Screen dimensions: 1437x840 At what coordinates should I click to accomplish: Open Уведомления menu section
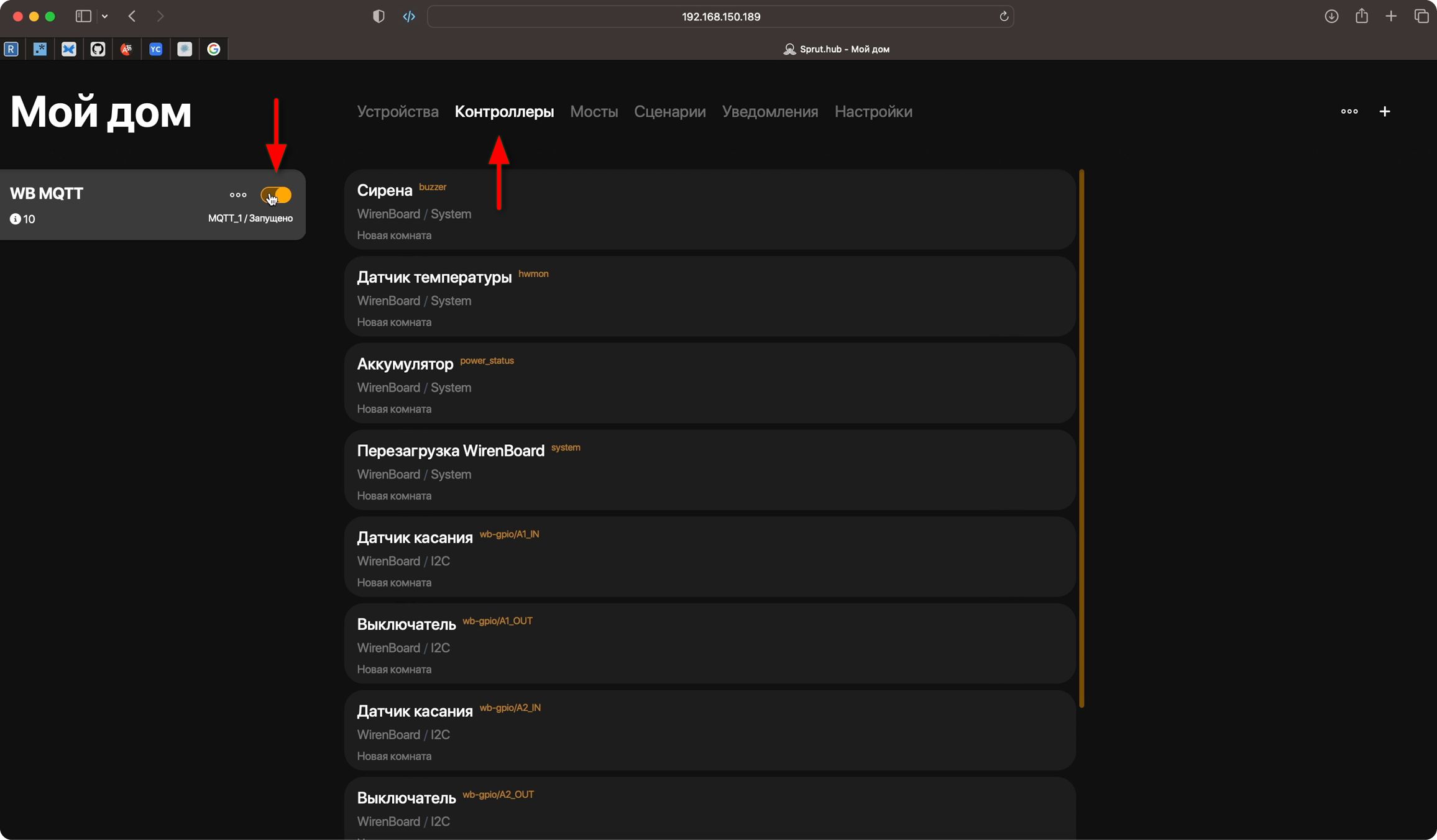click(x=770, y=111)
